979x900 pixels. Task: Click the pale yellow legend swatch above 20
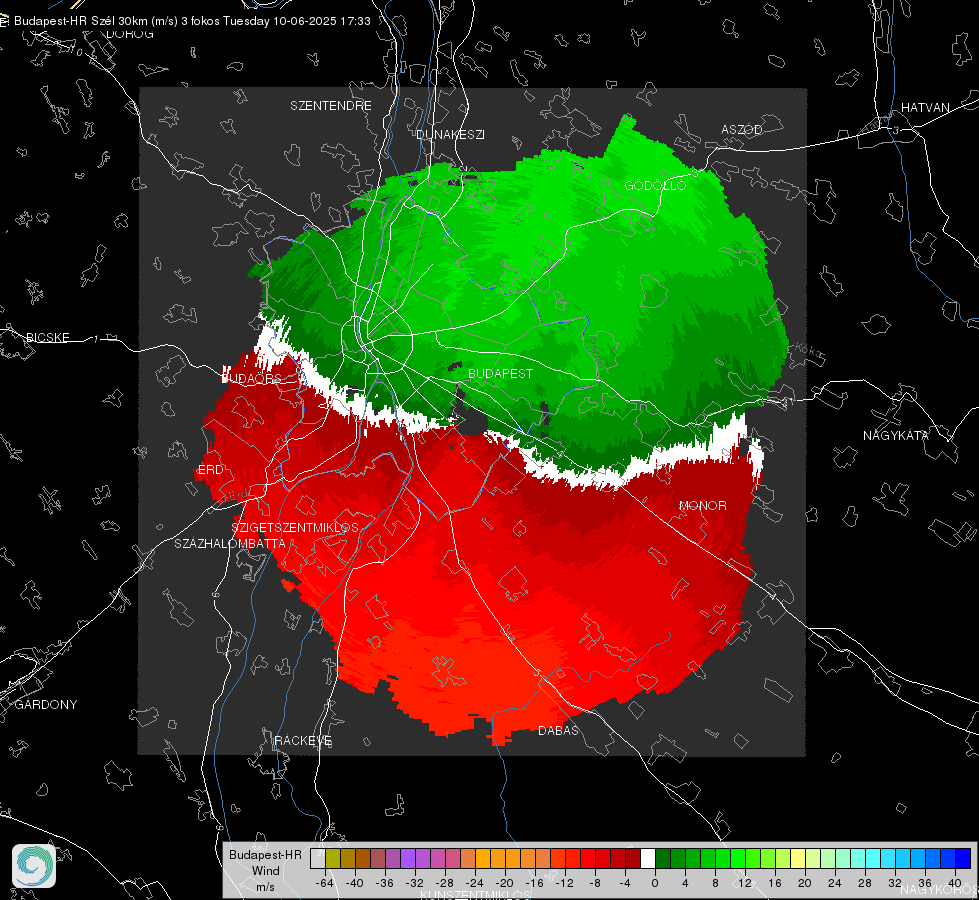(798, 858)
